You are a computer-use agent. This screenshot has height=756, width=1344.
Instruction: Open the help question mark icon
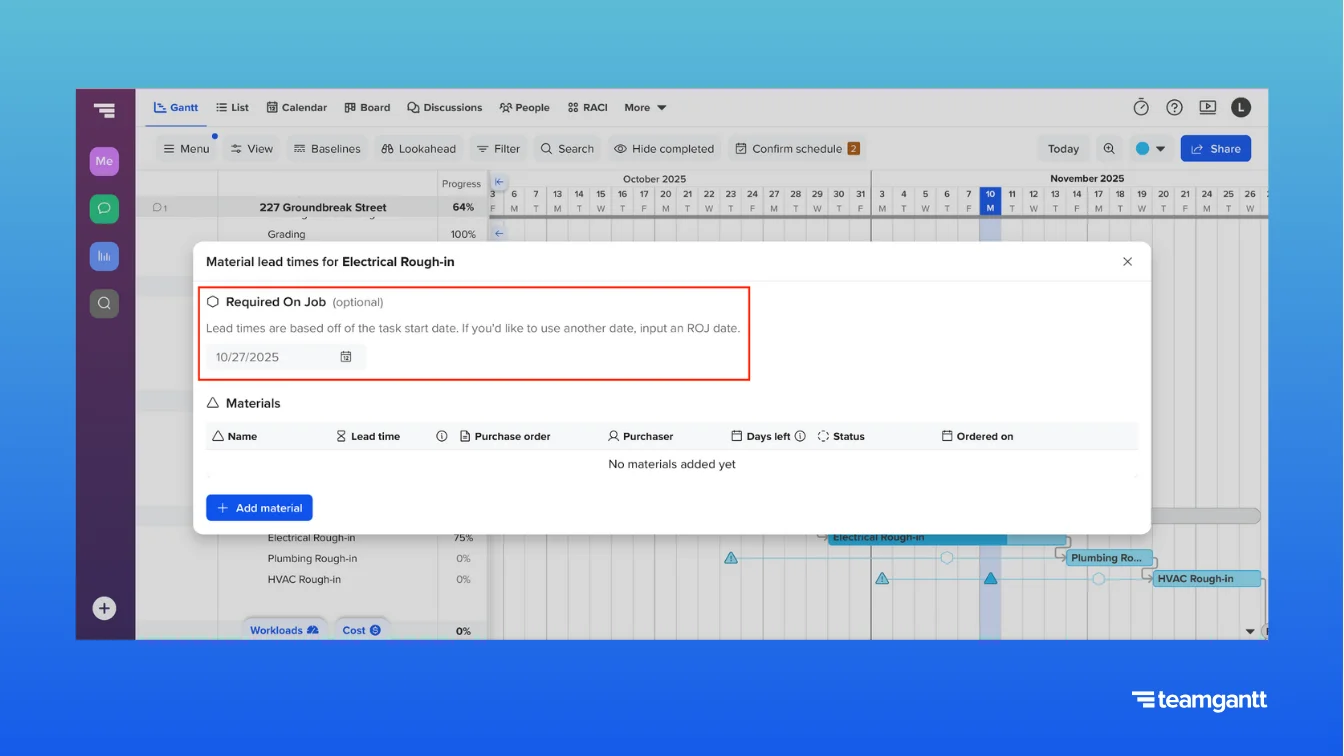pos(1174,107)
